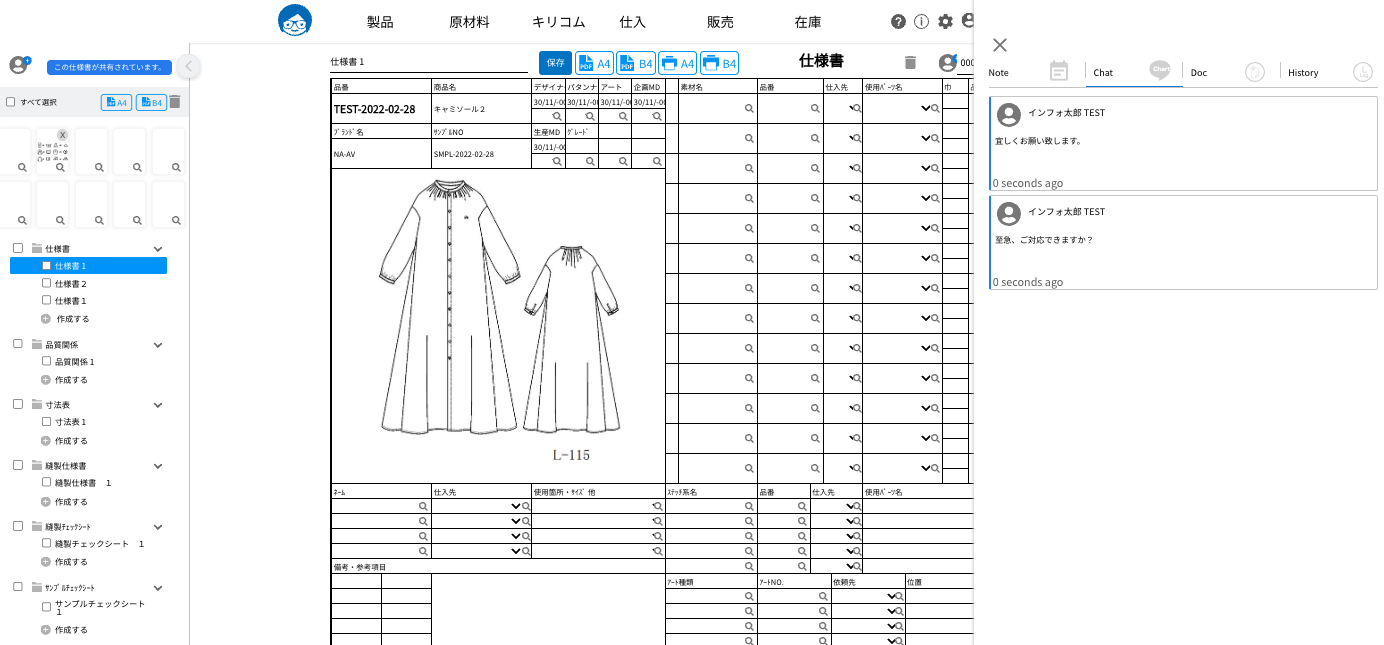Click the 保存 save button
This screenshot has height=645, width=1384.
point(555,63)
